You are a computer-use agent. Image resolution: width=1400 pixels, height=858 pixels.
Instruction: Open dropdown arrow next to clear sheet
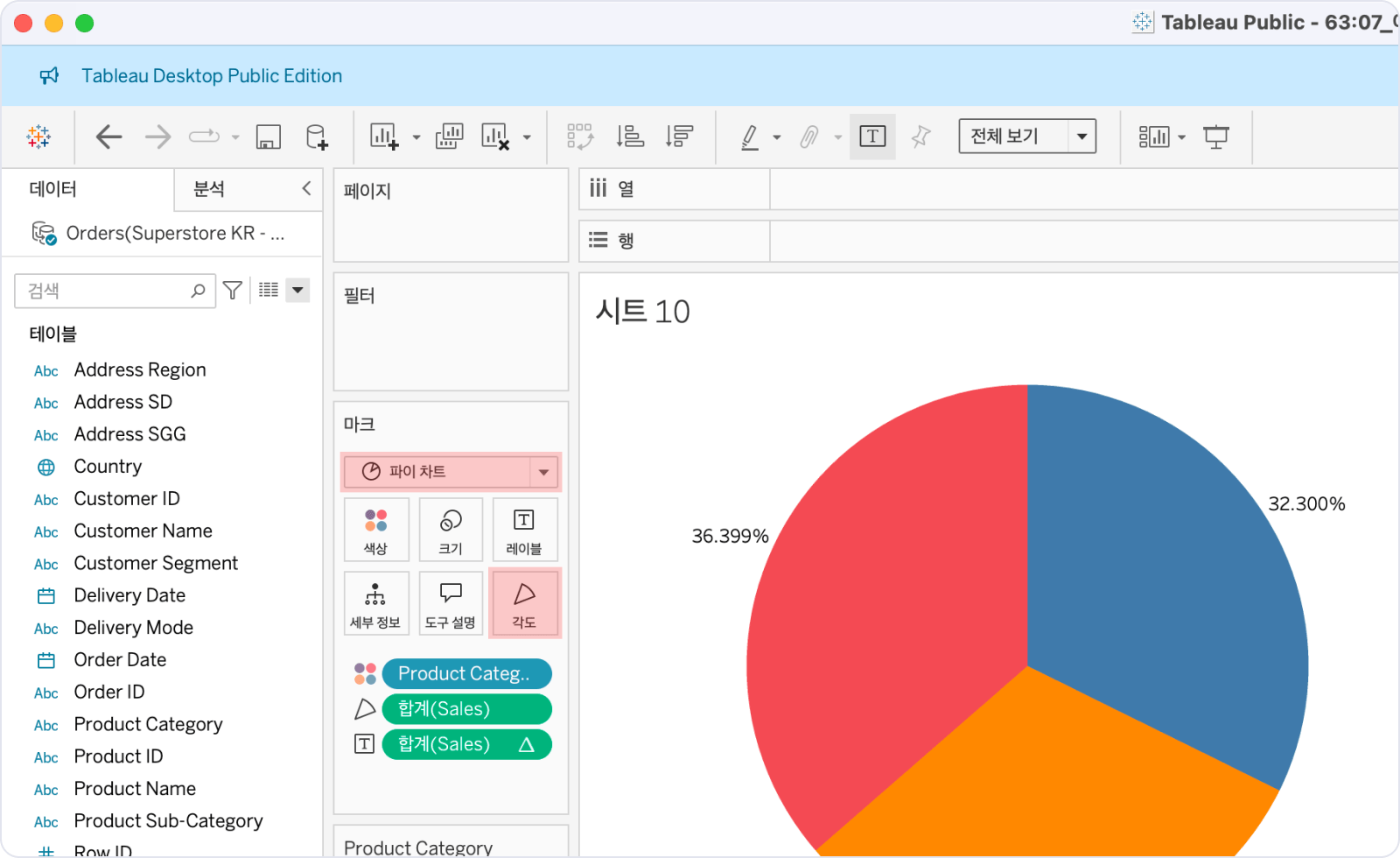tap(527, 137)
